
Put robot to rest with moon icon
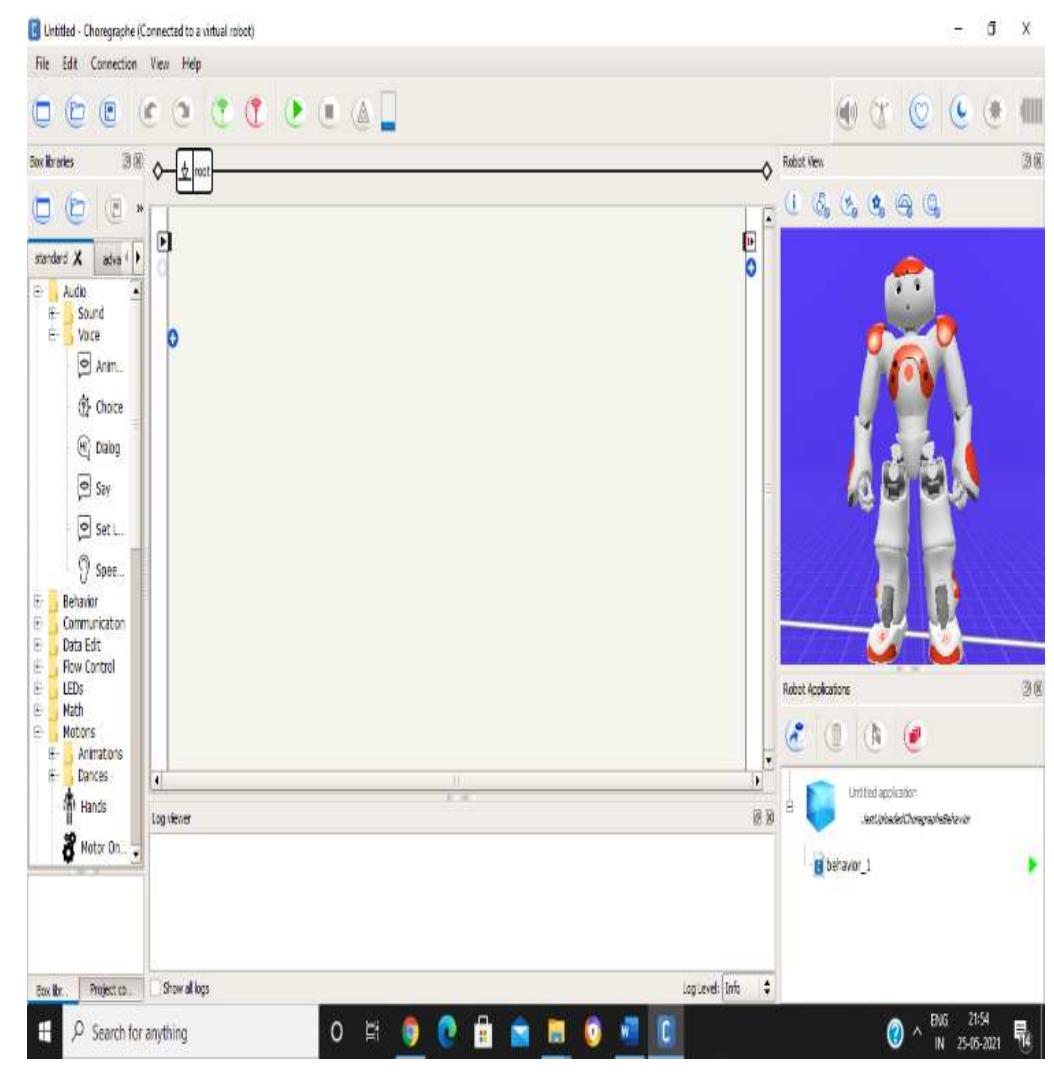pos(960,112)
